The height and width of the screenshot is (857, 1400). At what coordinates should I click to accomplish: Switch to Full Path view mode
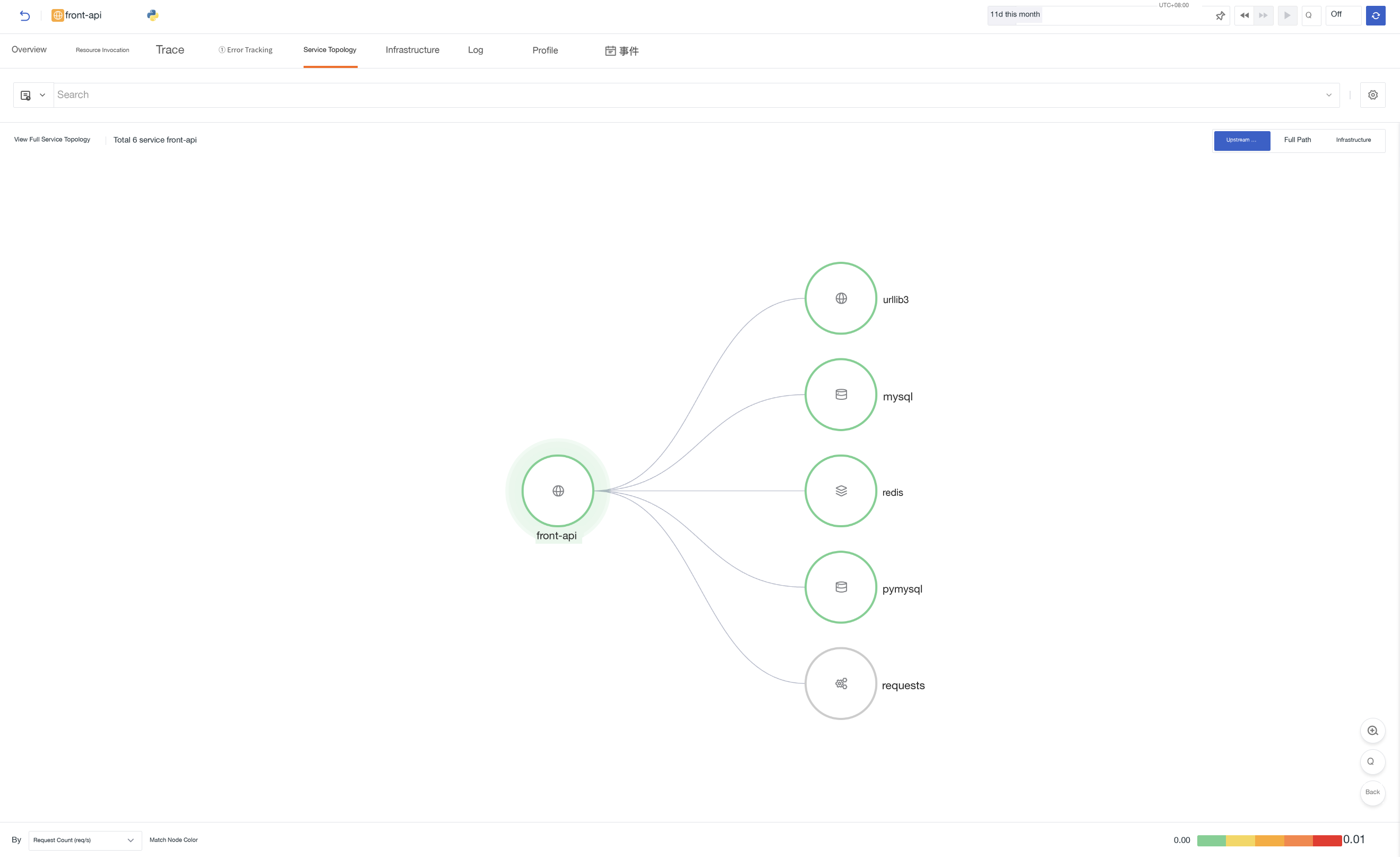pyautogui.click(x=1298, y=140)
